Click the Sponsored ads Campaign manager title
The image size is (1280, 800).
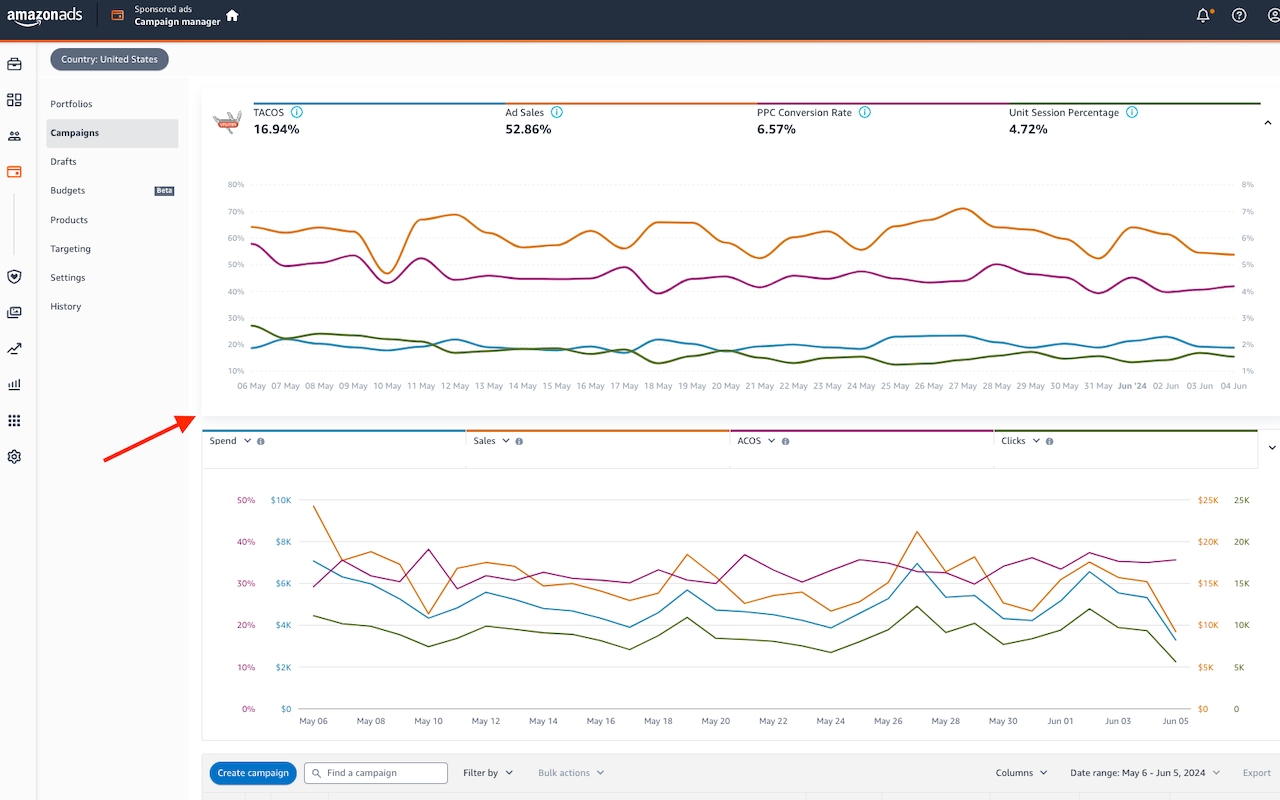click(177, 16)
